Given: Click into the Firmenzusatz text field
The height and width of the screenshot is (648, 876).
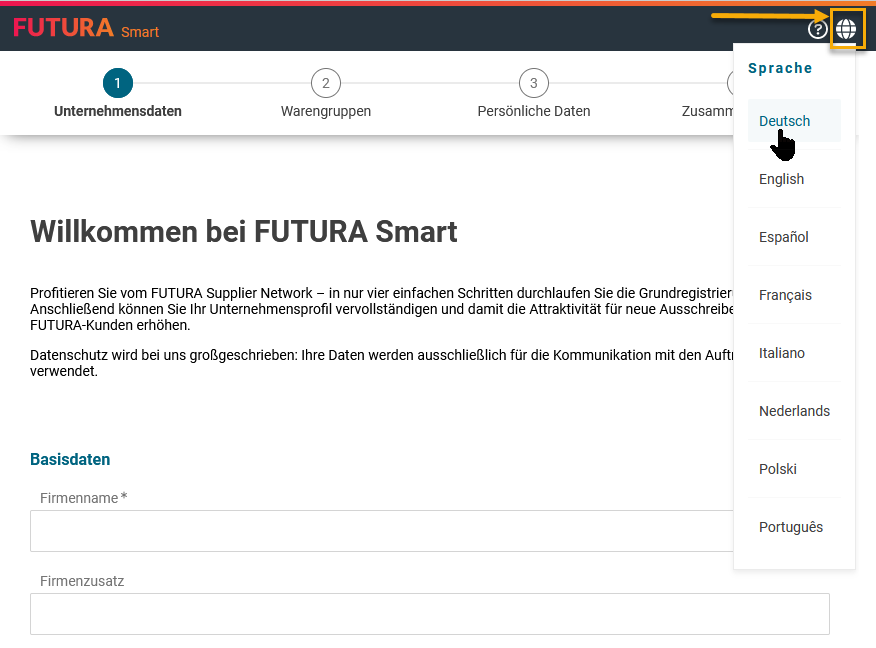Looking at the screenshot, I should pyautogui.click(x=430, y=614).
